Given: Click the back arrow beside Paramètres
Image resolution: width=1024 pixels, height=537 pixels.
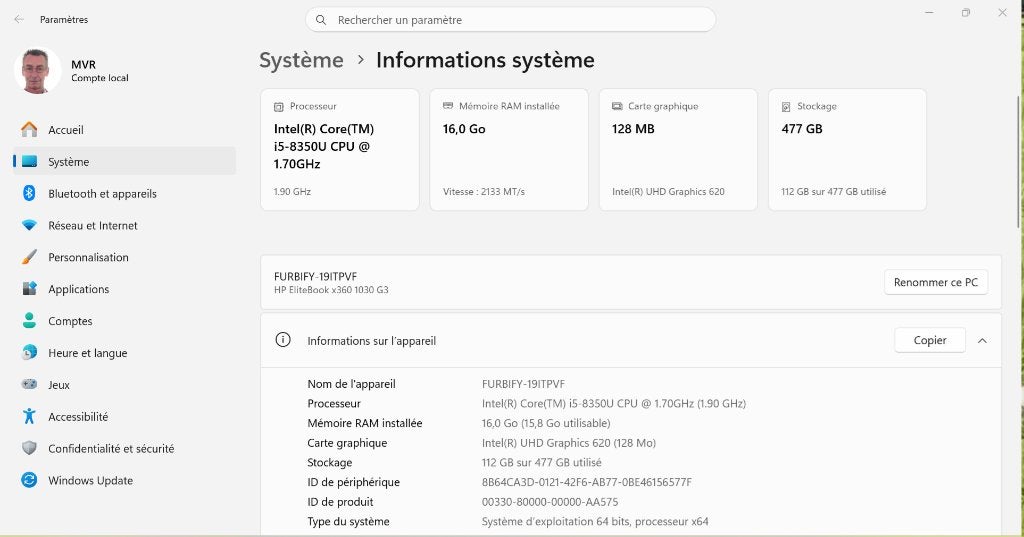Looking at the screenshot, I should pyautogui.click(x=19, y=20).
